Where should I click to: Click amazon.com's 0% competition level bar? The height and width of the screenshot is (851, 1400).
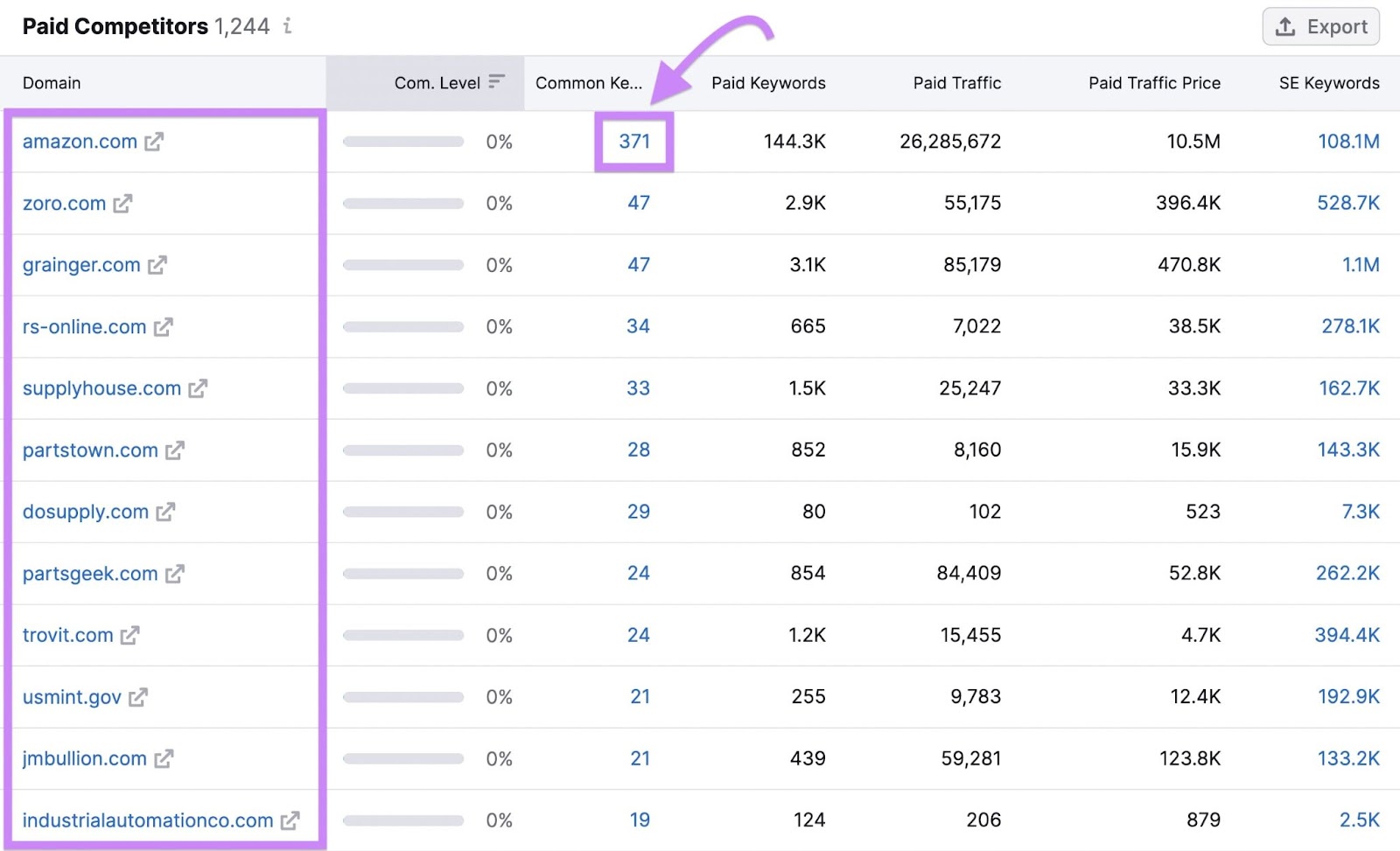(403, 141)
